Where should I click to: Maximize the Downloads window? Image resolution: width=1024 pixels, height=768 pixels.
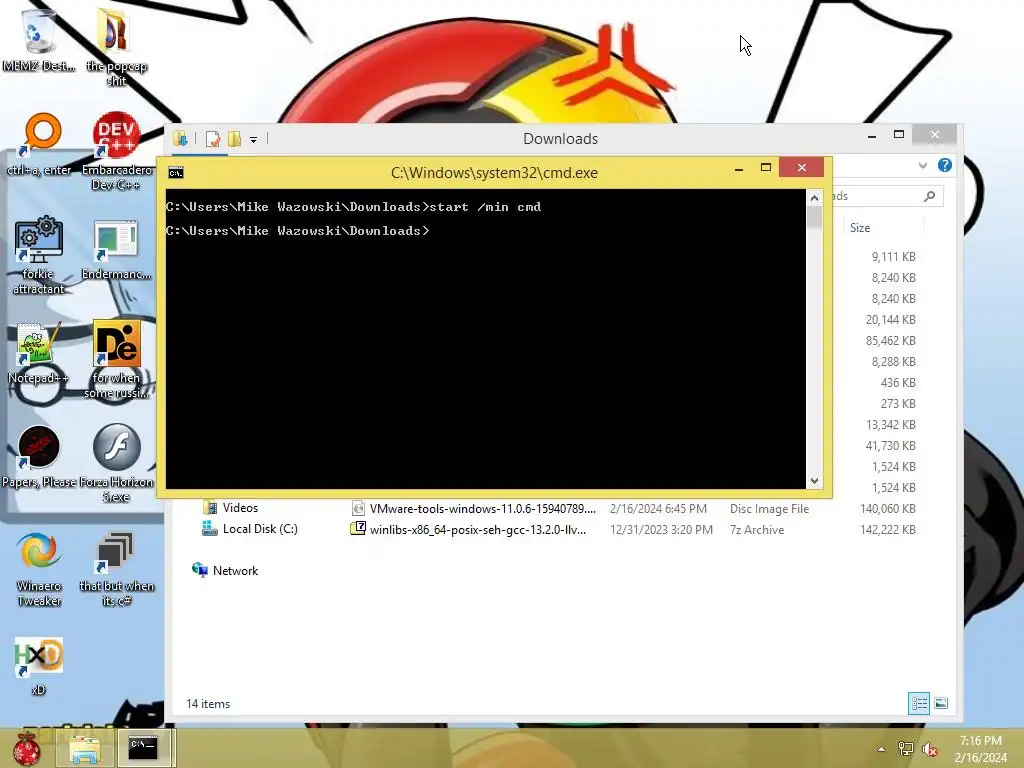[x=899, y=135]
